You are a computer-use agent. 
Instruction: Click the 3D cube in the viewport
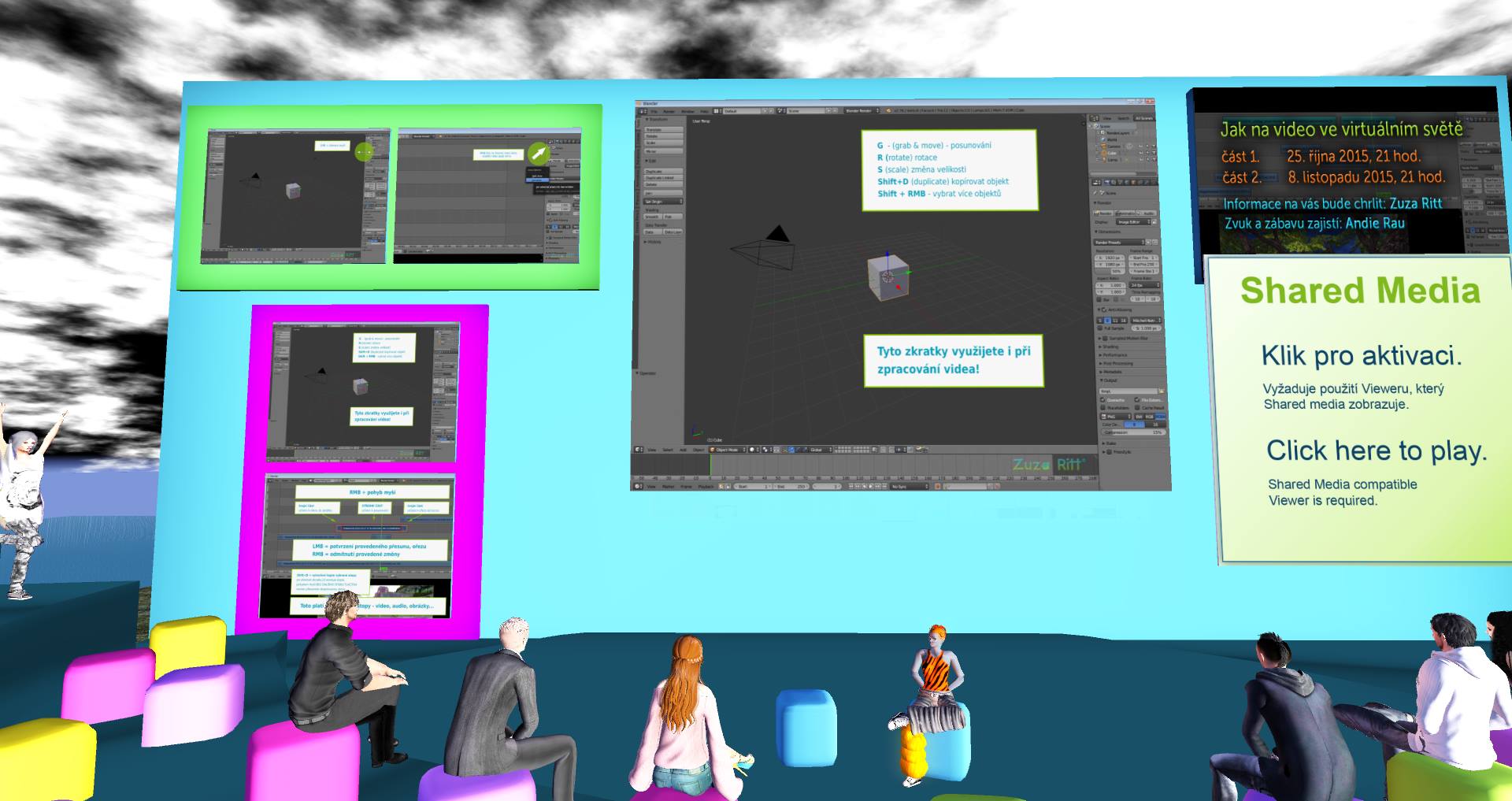[x=888, y=276]
